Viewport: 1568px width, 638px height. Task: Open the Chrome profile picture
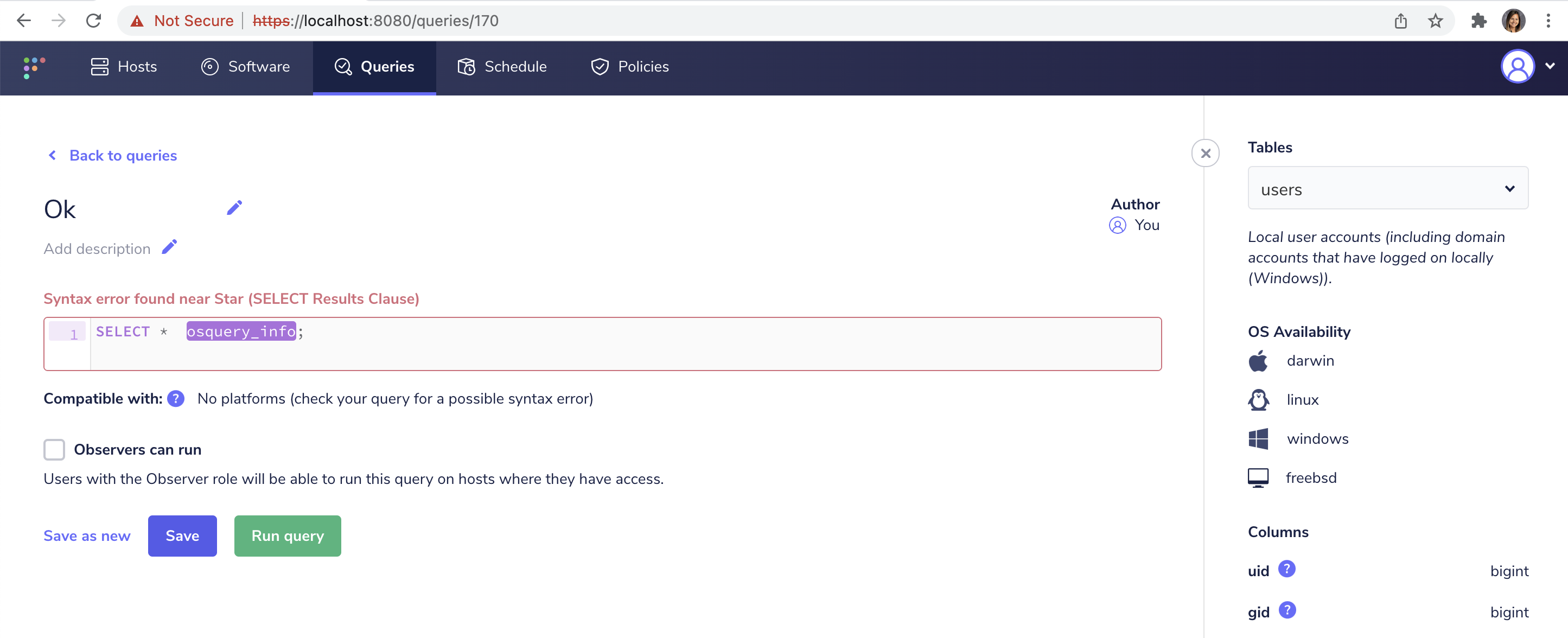[x=1513, y=21]
